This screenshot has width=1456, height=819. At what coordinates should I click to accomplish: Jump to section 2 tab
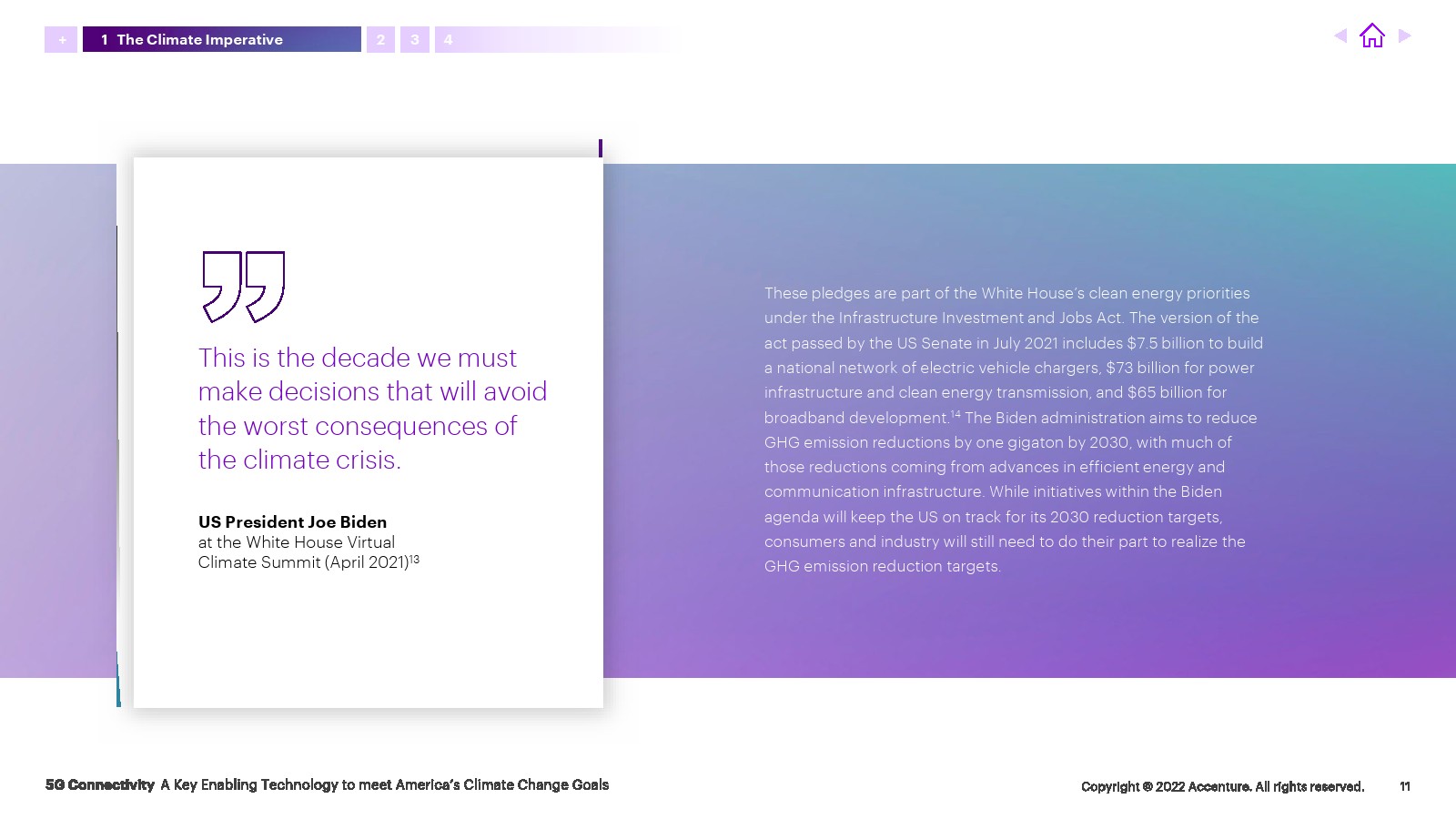(x=380, y=40)
